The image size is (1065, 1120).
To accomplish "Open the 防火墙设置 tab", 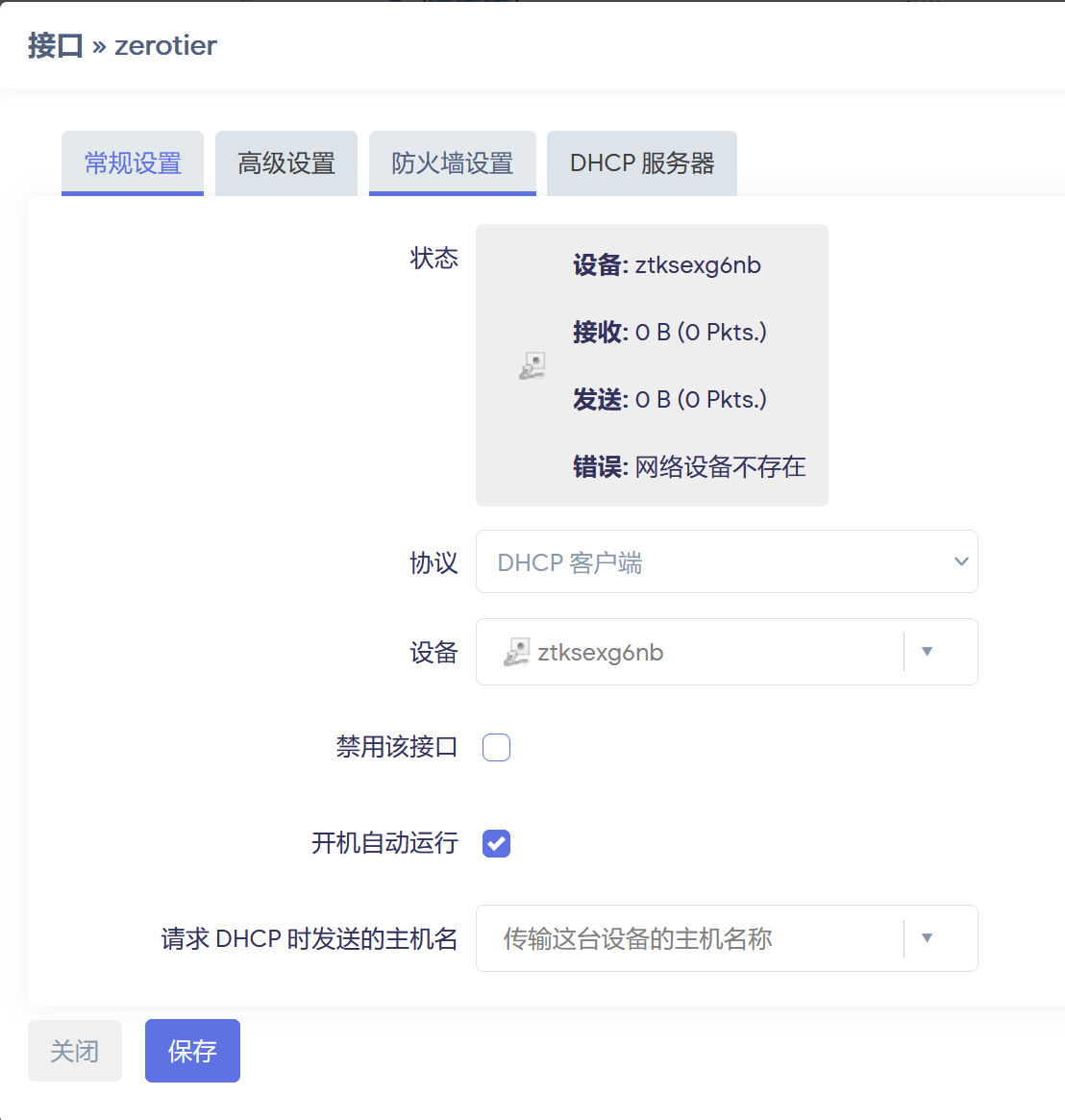I will click(x=452, y=162).
